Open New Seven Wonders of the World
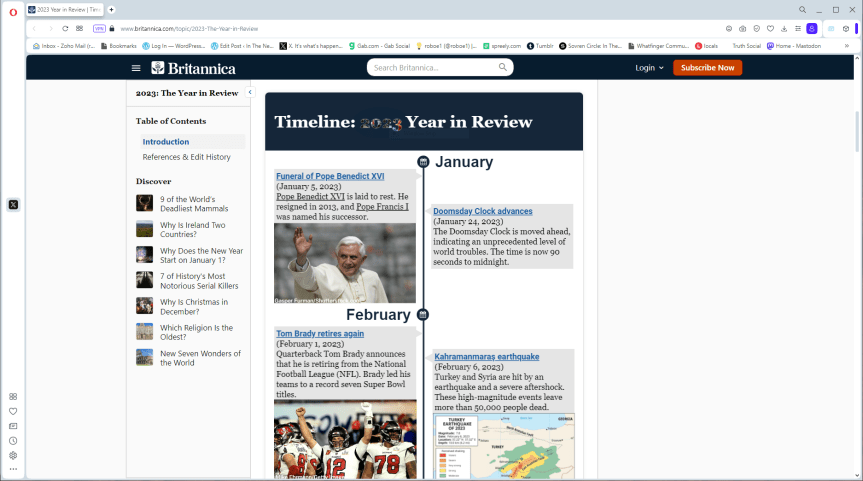This screenshot has width=863, height=481. click(x=200, y=358)
